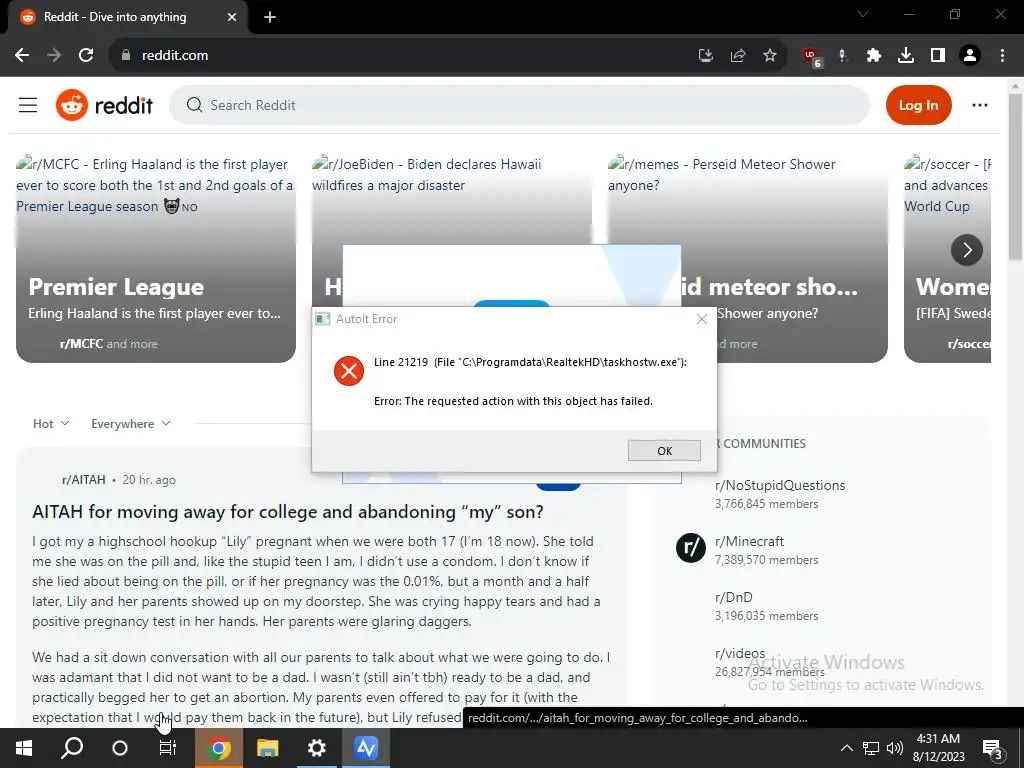Screen dimensions: 1024x768
Task: Open the AITAH moving away post title
Action: [x=287, y=511]
